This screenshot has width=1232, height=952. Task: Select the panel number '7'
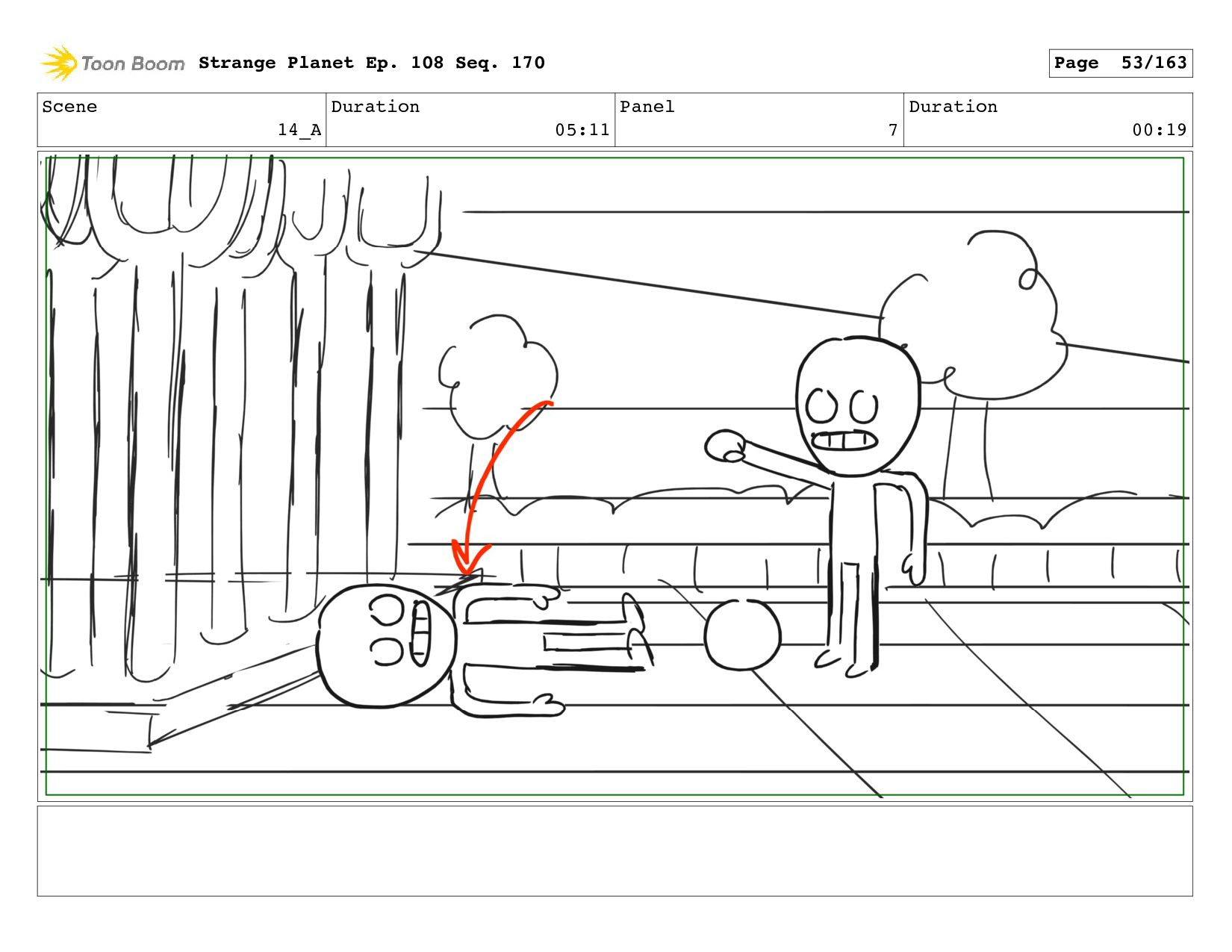tap(893, 130)
